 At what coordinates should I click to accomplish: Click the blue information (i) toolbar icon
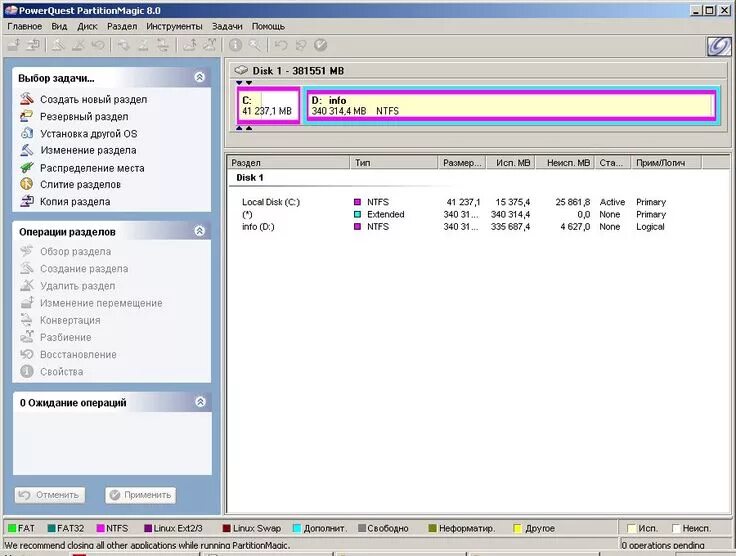tap(235, 45)
